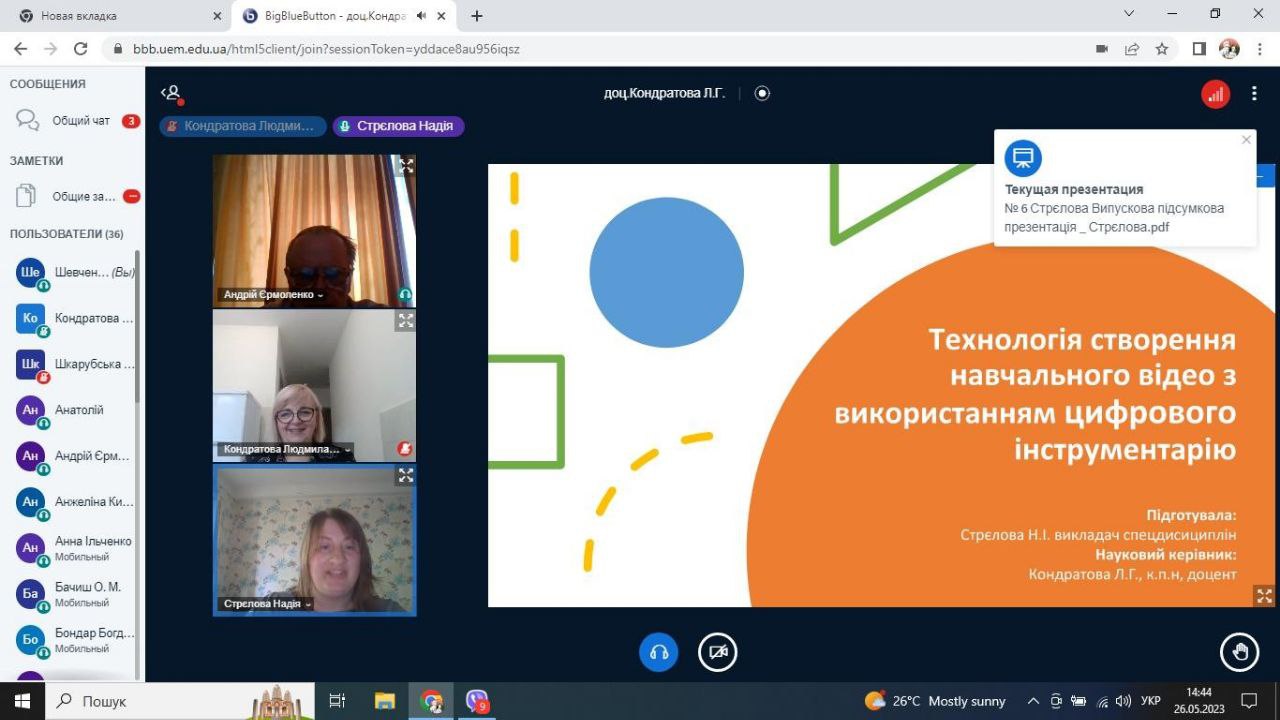Bookmark this page with the star icon
This screenshot has width=1280, height=720.
[x=1162, y=48]
